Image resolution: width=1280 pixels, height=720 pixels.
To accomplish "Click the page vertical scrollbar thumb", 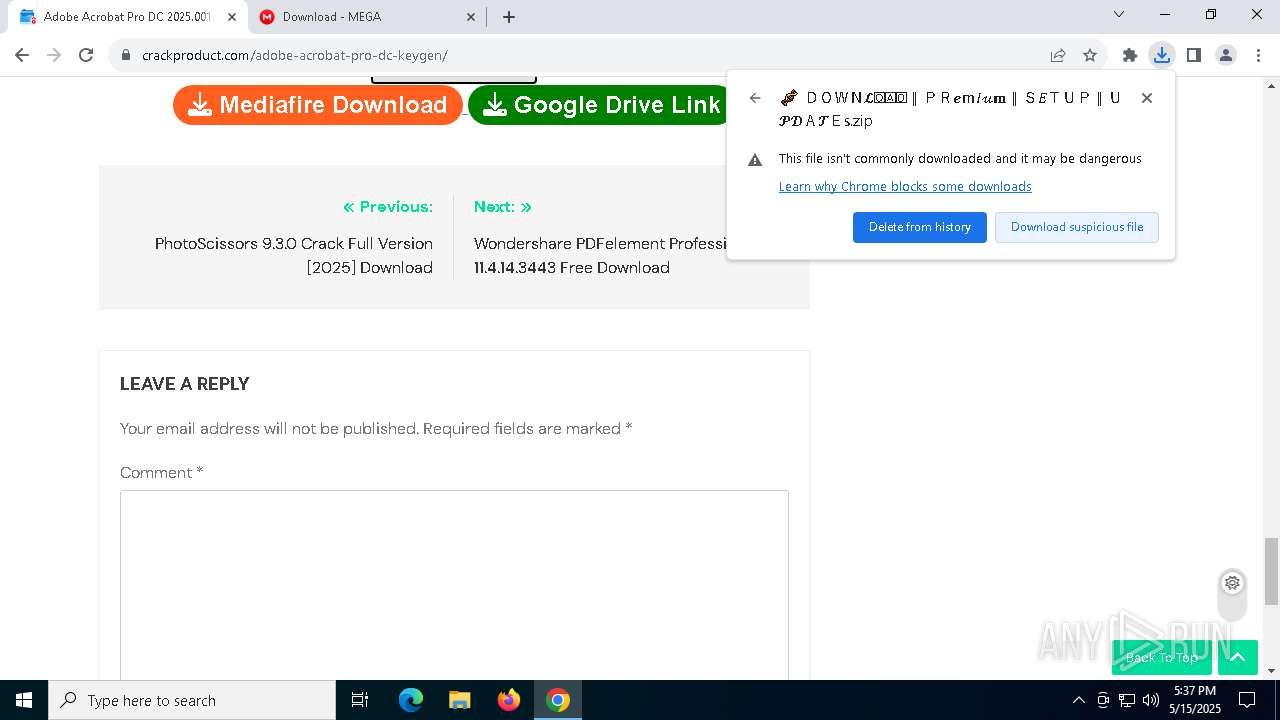I will pos(1271,571).
